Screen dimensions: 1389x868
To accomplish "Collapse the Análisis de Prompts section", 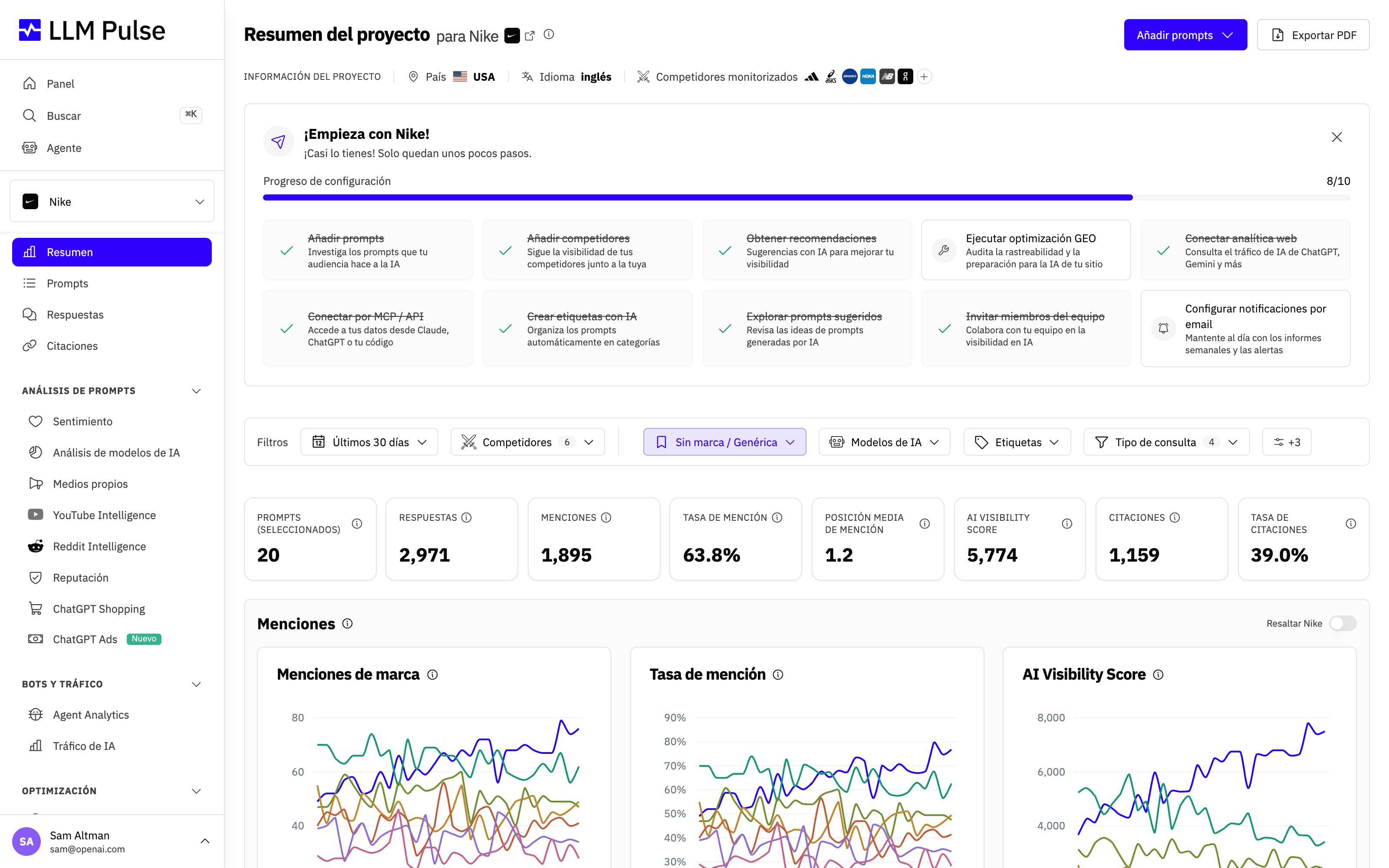I will click(196, 391).
